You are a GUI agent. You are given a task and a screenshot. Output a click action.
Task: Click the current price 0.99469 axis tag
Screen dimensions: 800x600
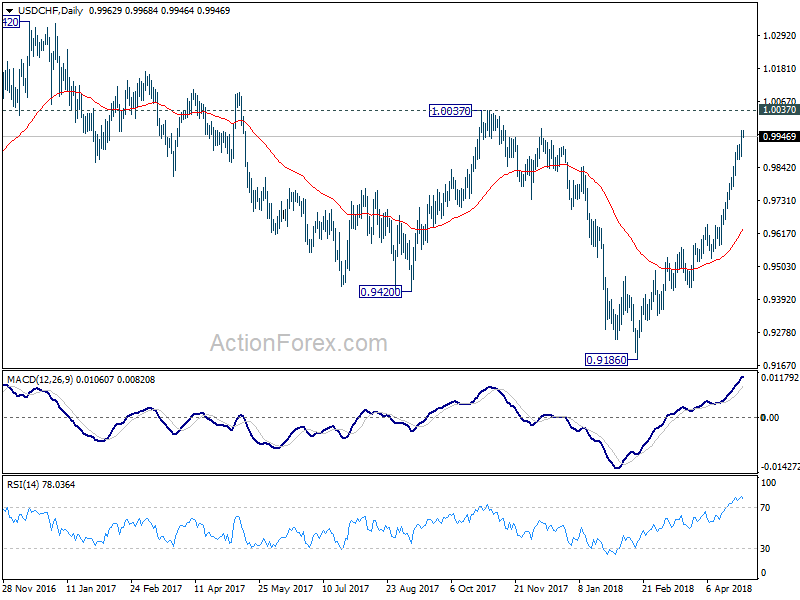pos(779,137)
